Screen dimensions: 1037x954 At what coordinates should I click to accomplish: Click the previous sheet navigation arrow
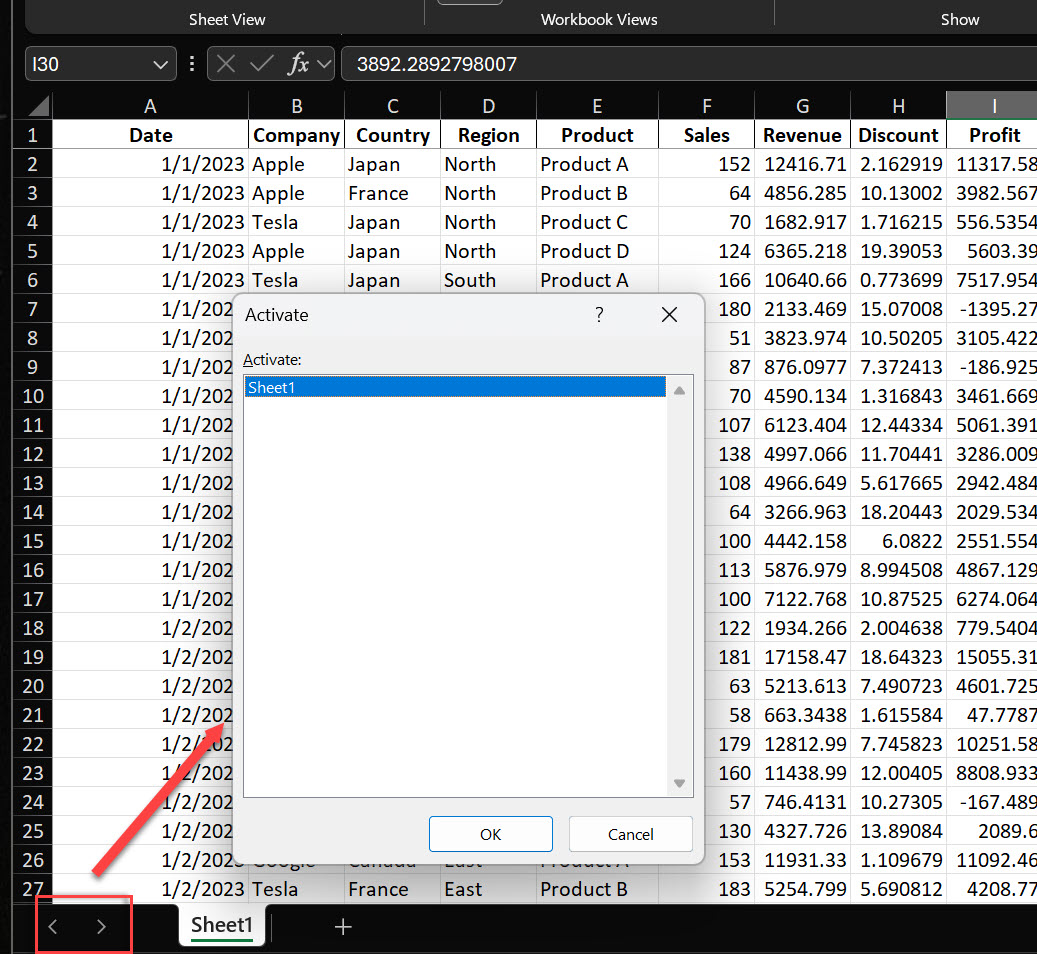click(x=52, y=926)
